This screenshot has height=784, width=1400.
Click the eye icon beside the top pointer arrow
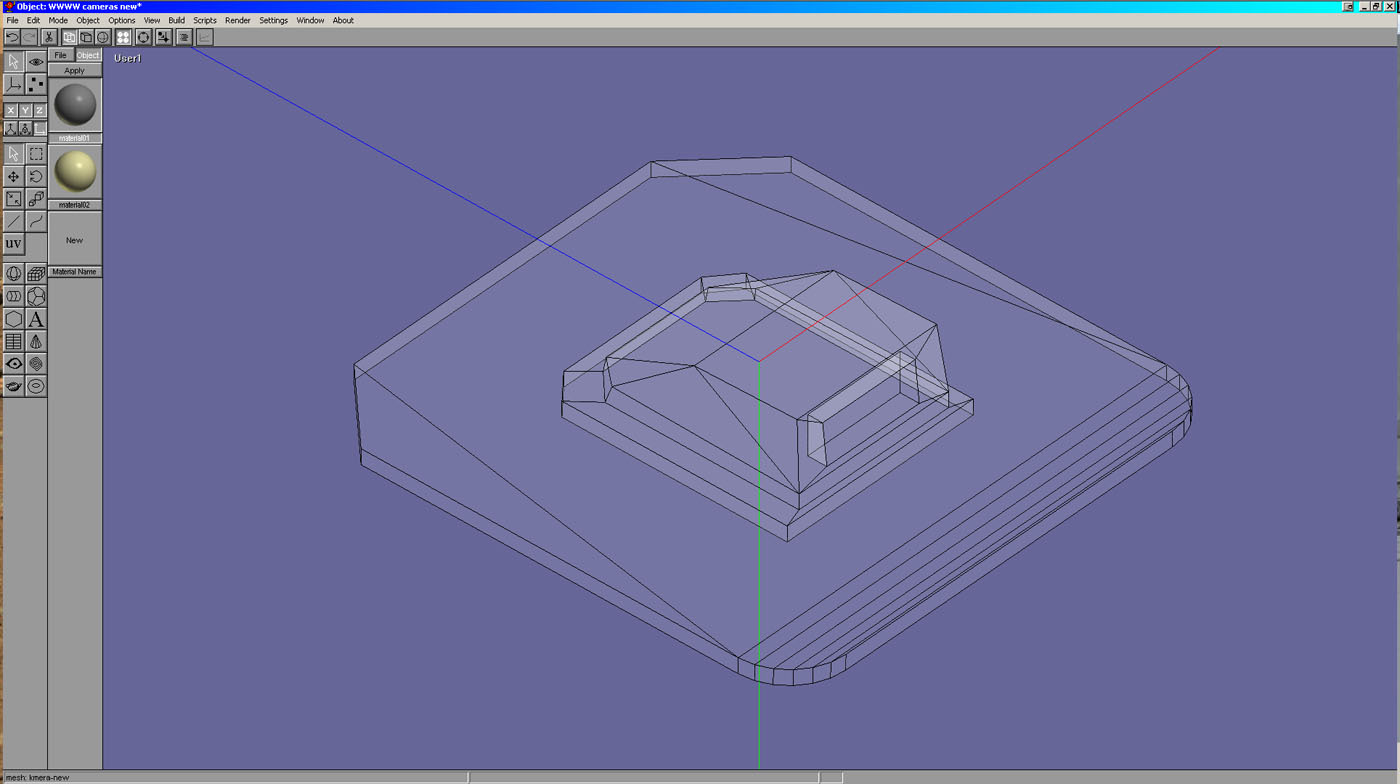click(36, 62)
